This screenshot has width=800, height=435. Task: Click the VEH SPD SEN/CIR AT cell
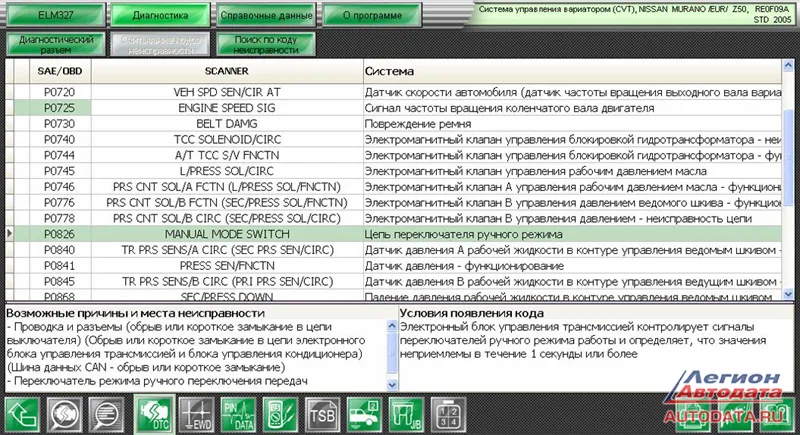click(227, 92)
